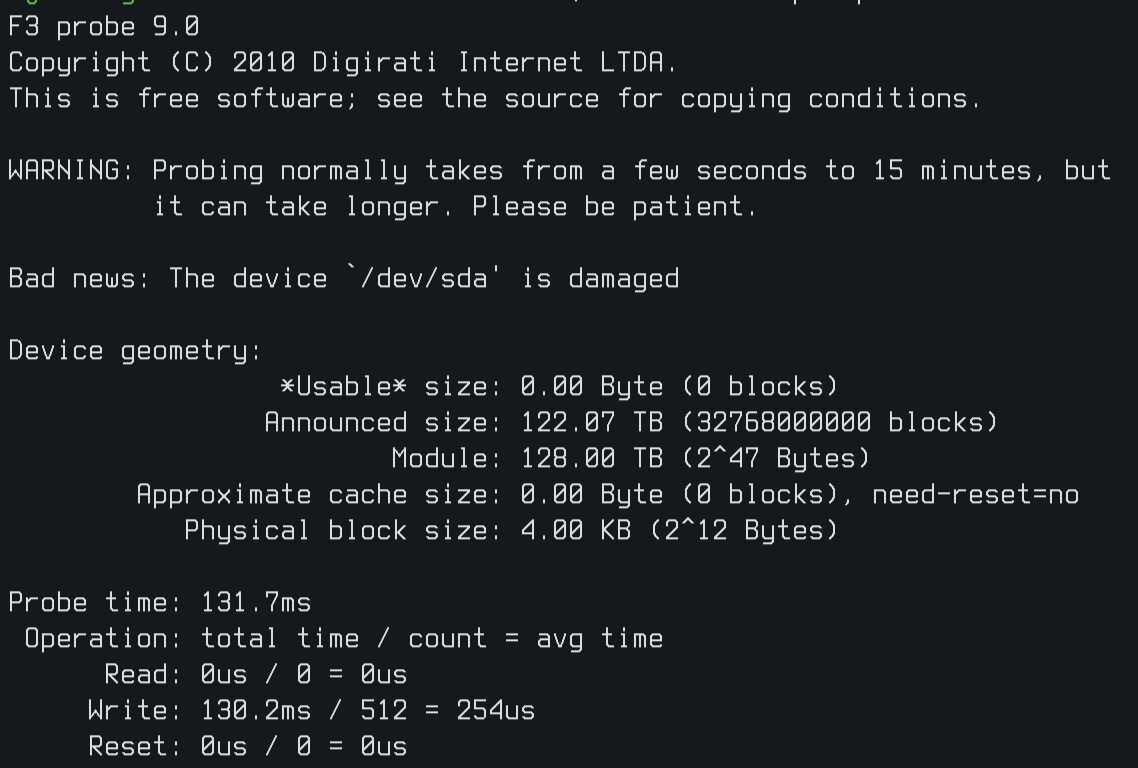This screenshot has height=768, width=1138.
Task: Click the "Read:" timing row label
Action: (x=144, y=675)
